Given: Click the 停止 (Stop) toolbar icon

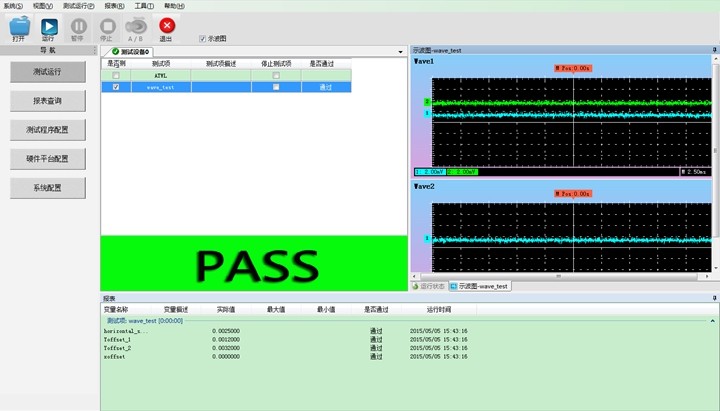Looking at the screenshot, I should tap(107, 27).
